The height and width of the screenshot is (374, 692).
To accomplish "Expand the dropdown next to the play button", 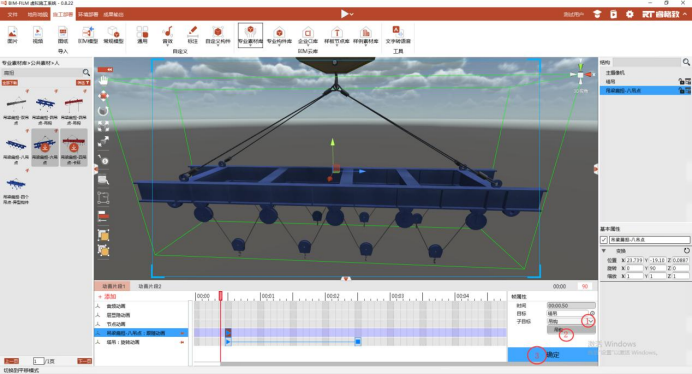I will [352, 15].
